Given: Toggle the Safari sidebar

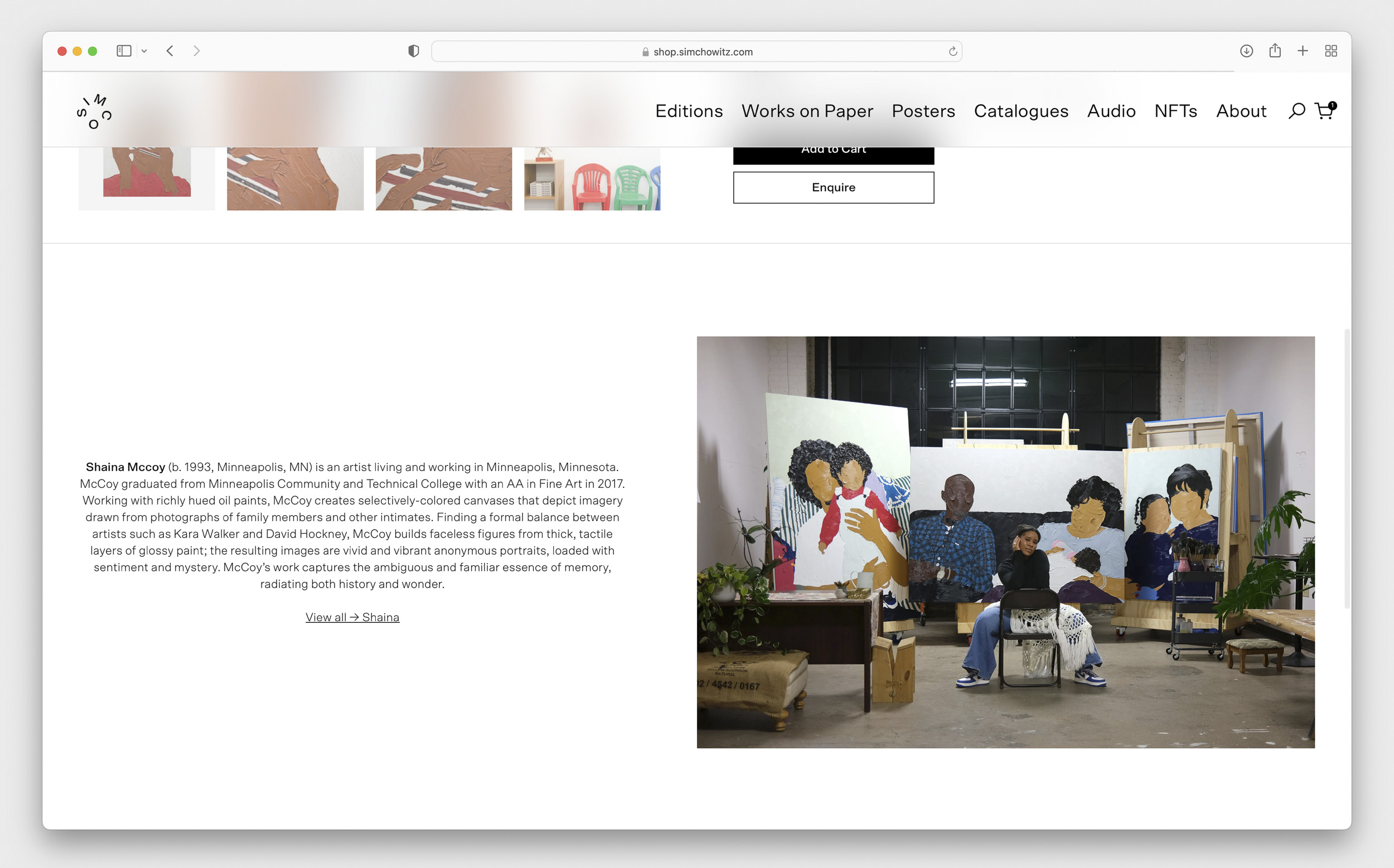Looking at the screenshot, I should pos(123,51).
